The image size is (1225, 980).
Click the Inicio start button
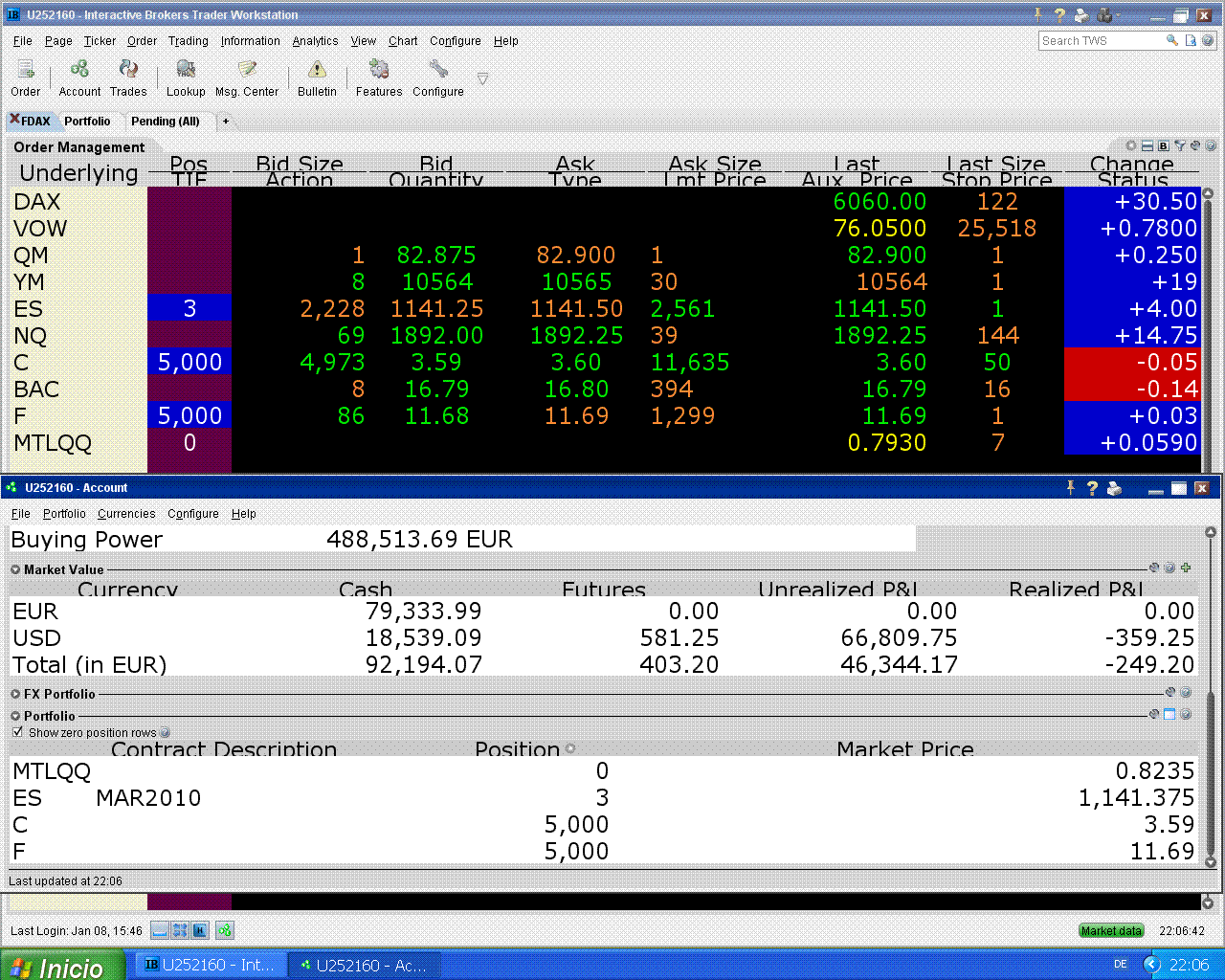tap(62, 966)
